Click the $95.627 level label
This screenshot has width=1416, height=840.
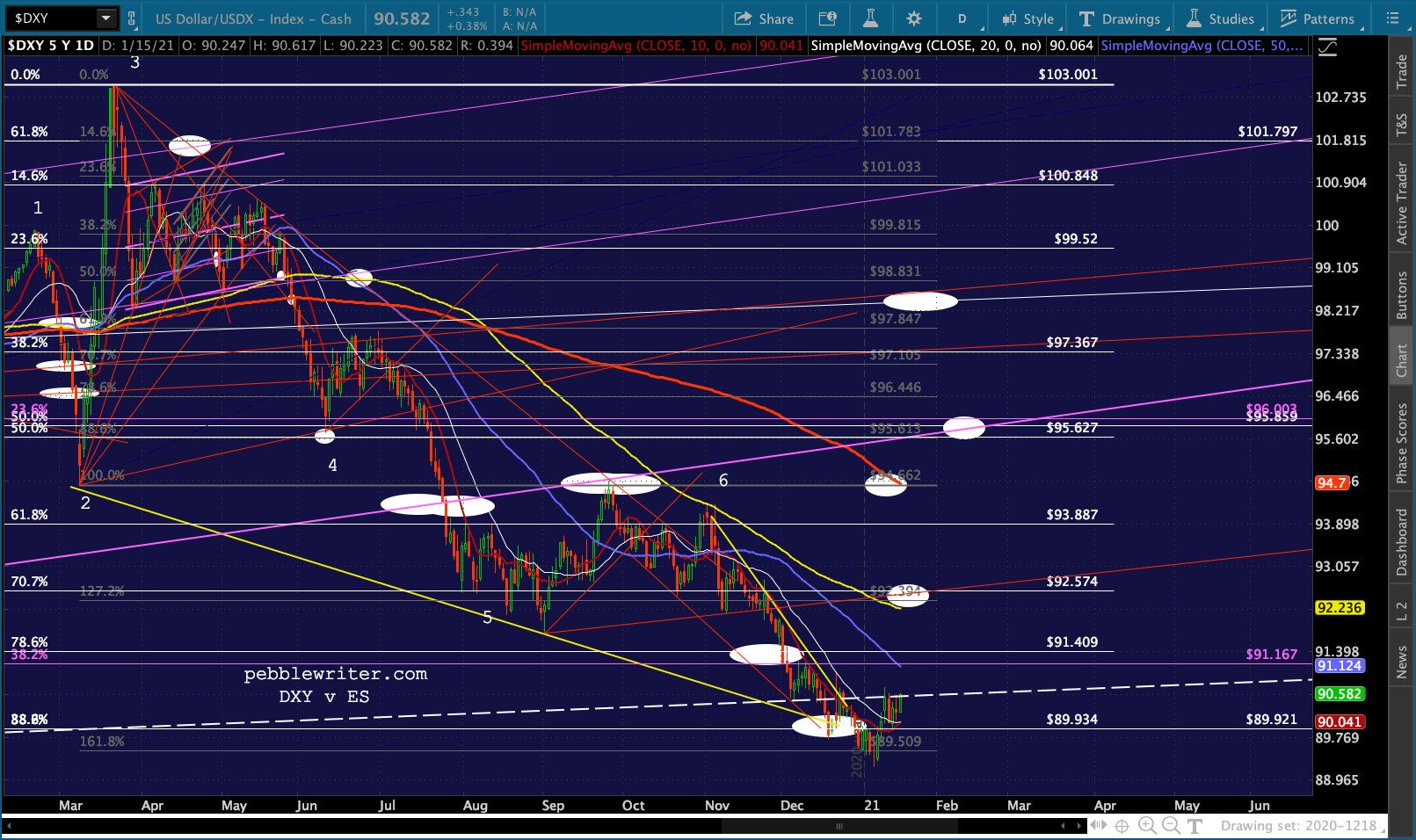[x=1072, y=428]
